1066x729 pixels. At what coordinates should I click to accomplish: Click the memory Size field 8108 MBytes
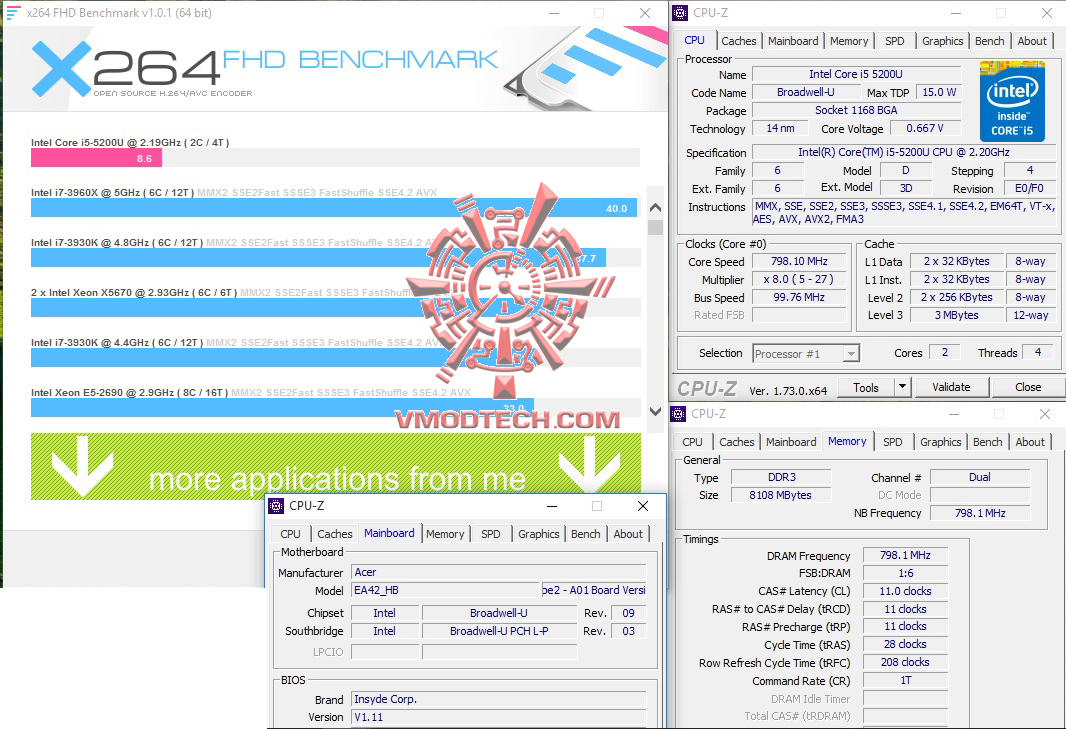point(781,495)
